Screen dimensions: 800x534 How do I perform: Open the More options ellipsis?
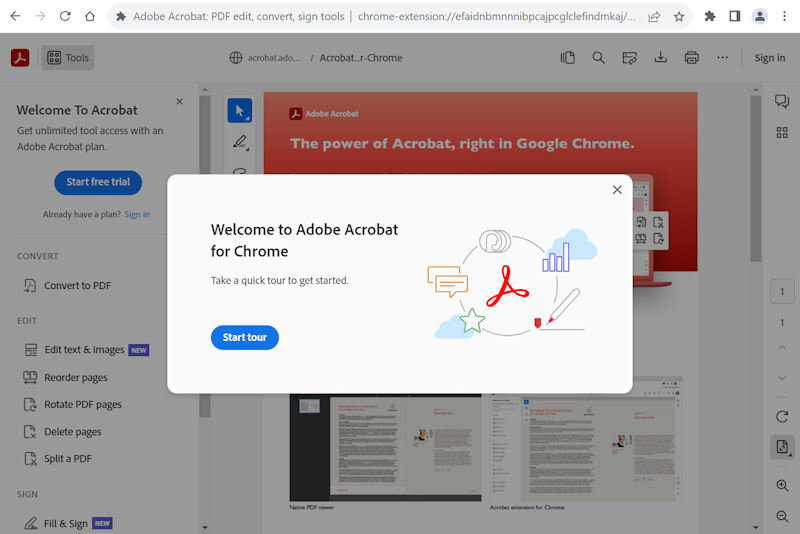pyautogui.click(x=722, y=58)
